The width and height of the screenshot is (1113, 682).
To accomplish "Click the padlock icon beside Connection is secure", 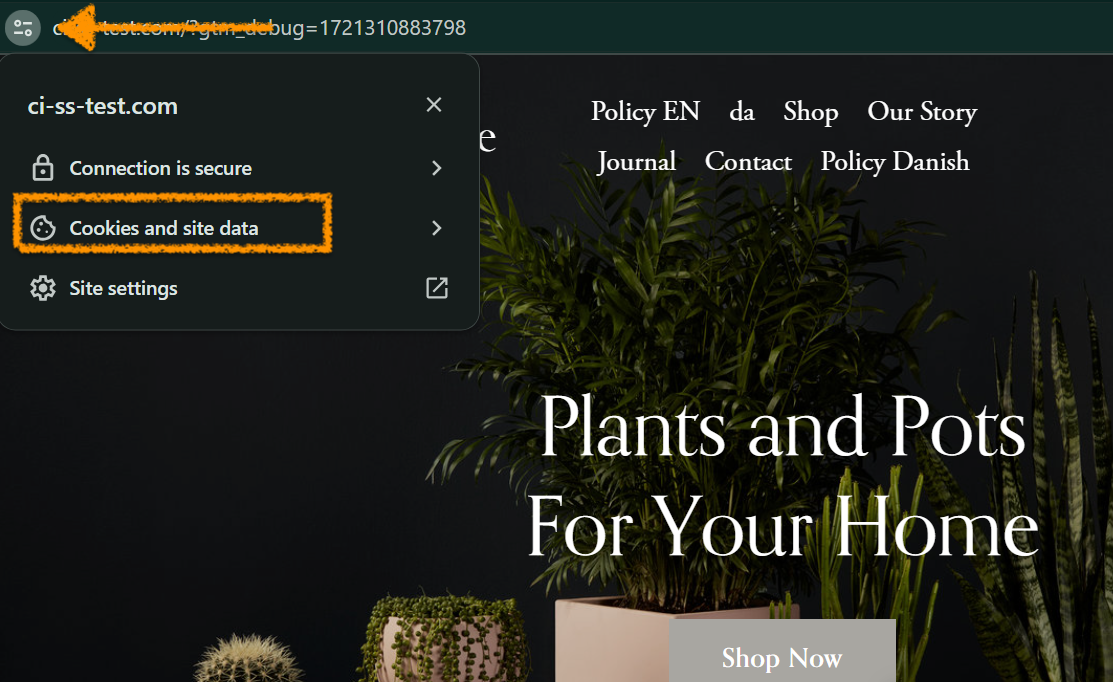I will 42,168.
